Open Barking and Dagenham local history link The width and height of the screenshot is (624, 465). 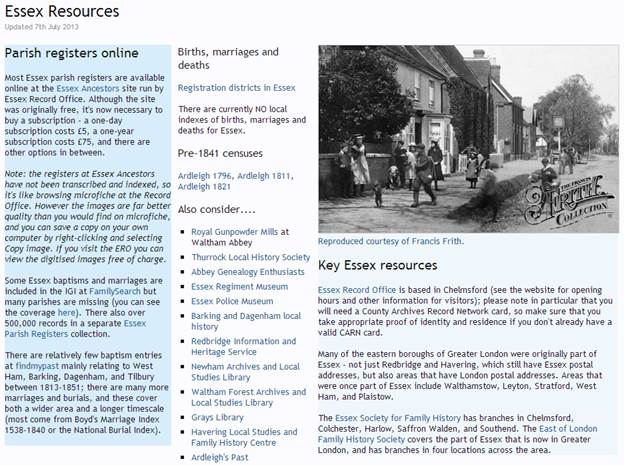246,321
